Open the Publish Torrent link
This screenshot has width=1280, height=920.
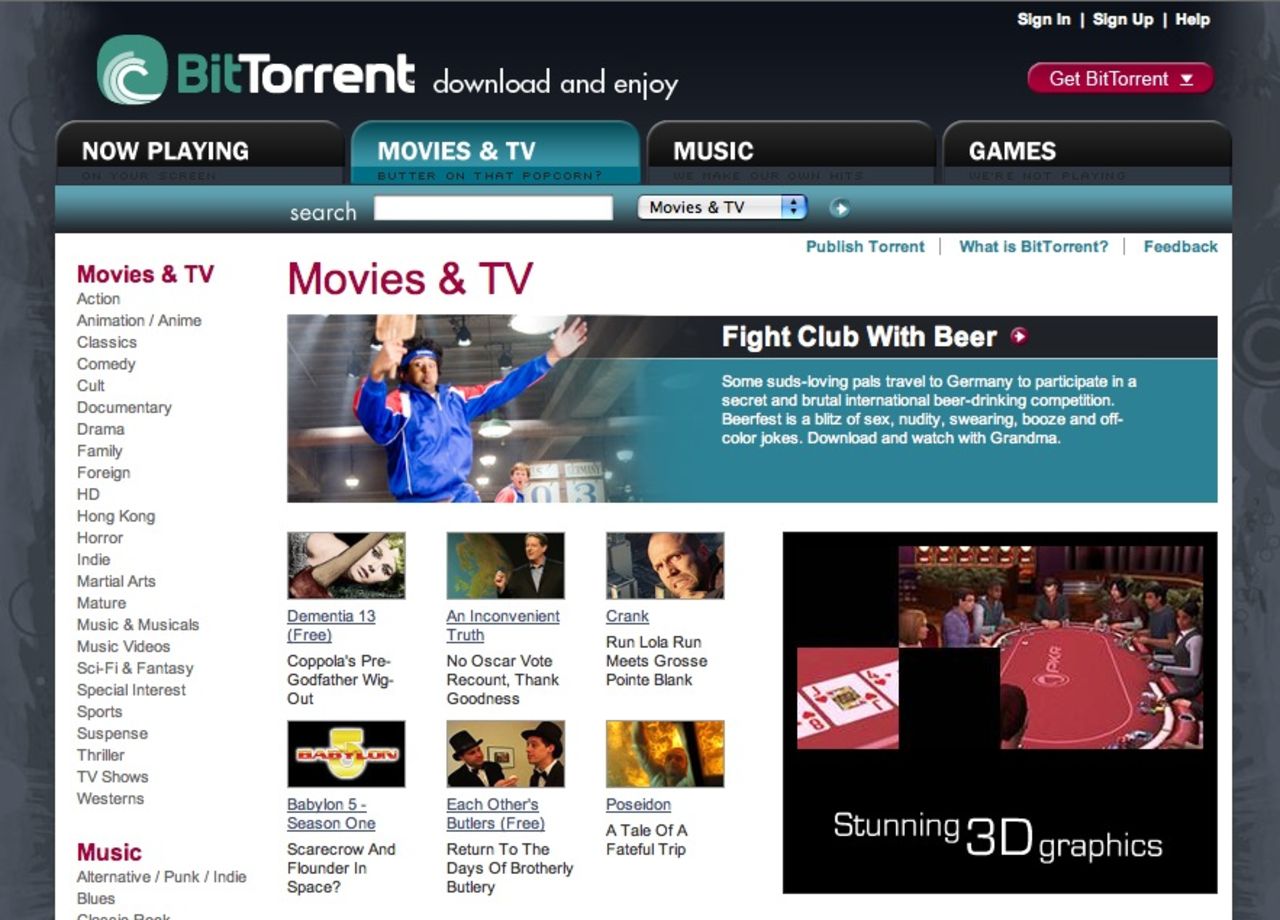tap(864, 246)
